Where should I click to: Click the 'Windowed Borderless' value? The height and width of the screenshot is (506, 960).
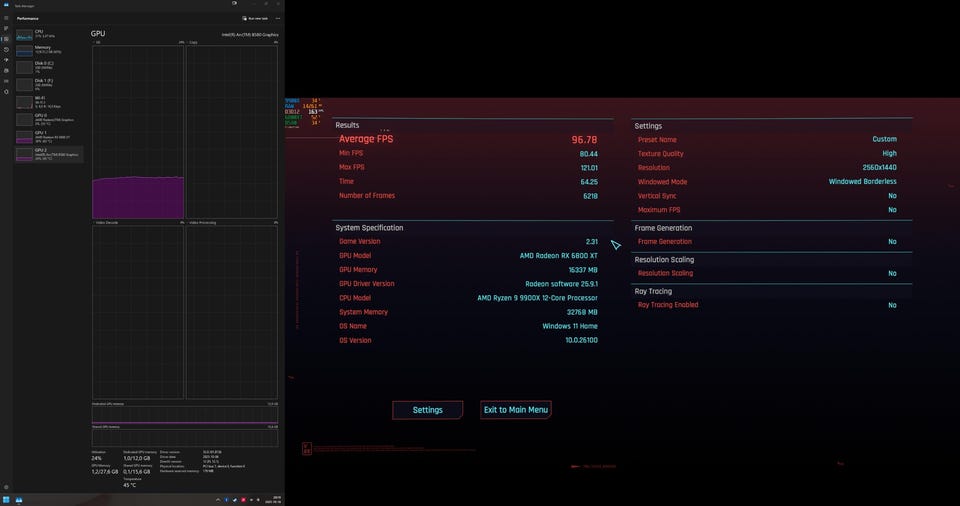[863, 181]
